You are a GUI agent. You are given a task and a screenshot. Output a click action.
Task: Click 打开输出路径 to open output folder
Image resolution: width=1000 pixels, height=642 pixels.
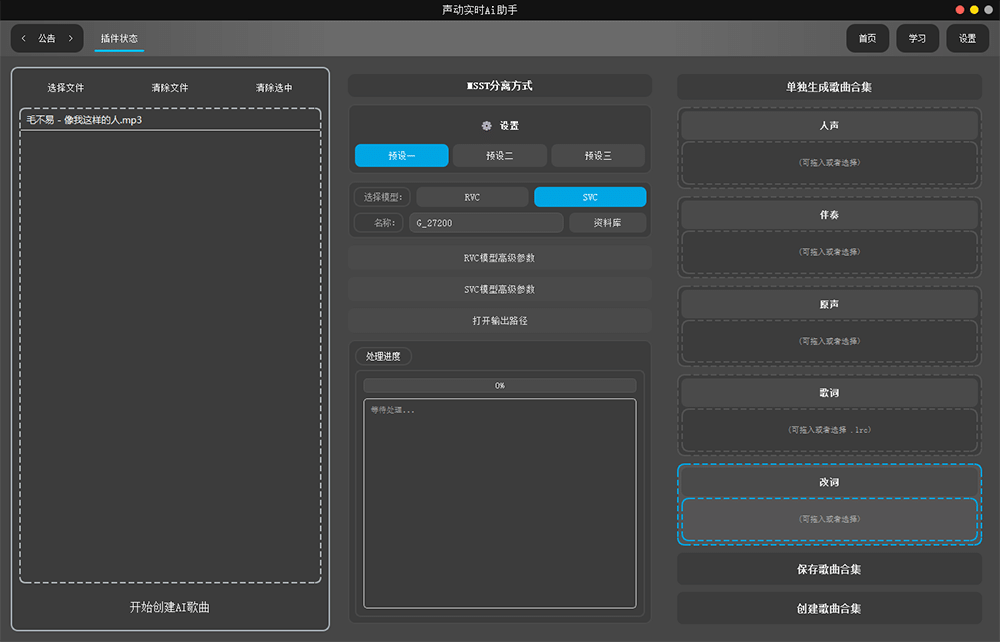click(x=499, y=321)
